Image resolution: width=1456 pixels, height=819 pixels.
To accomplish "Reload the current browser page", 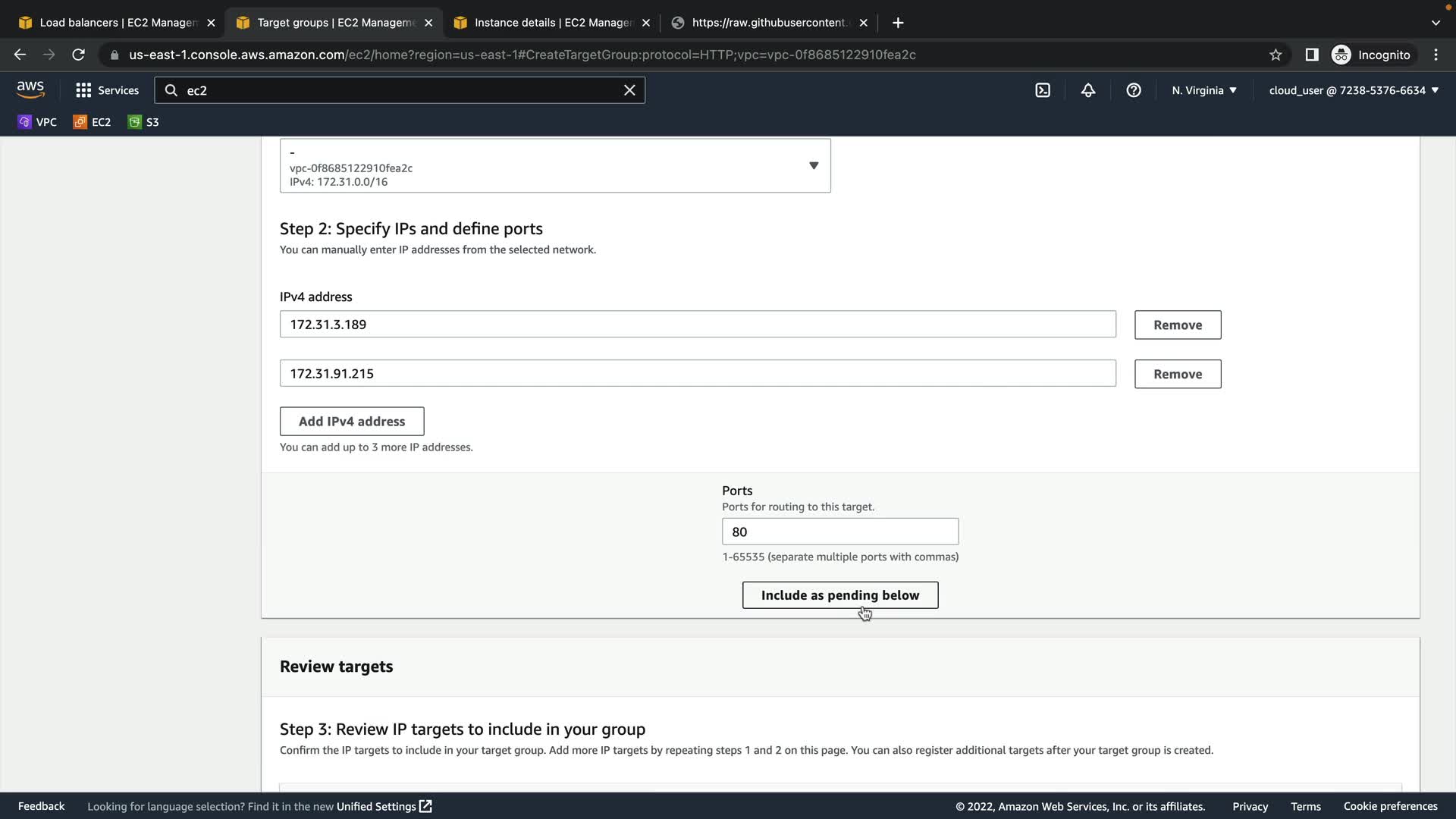I will point(78,55).
